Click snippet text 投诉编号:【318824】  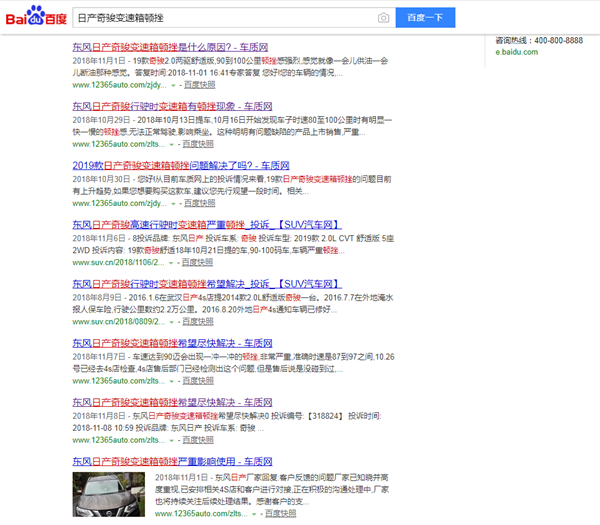point(307,416)
